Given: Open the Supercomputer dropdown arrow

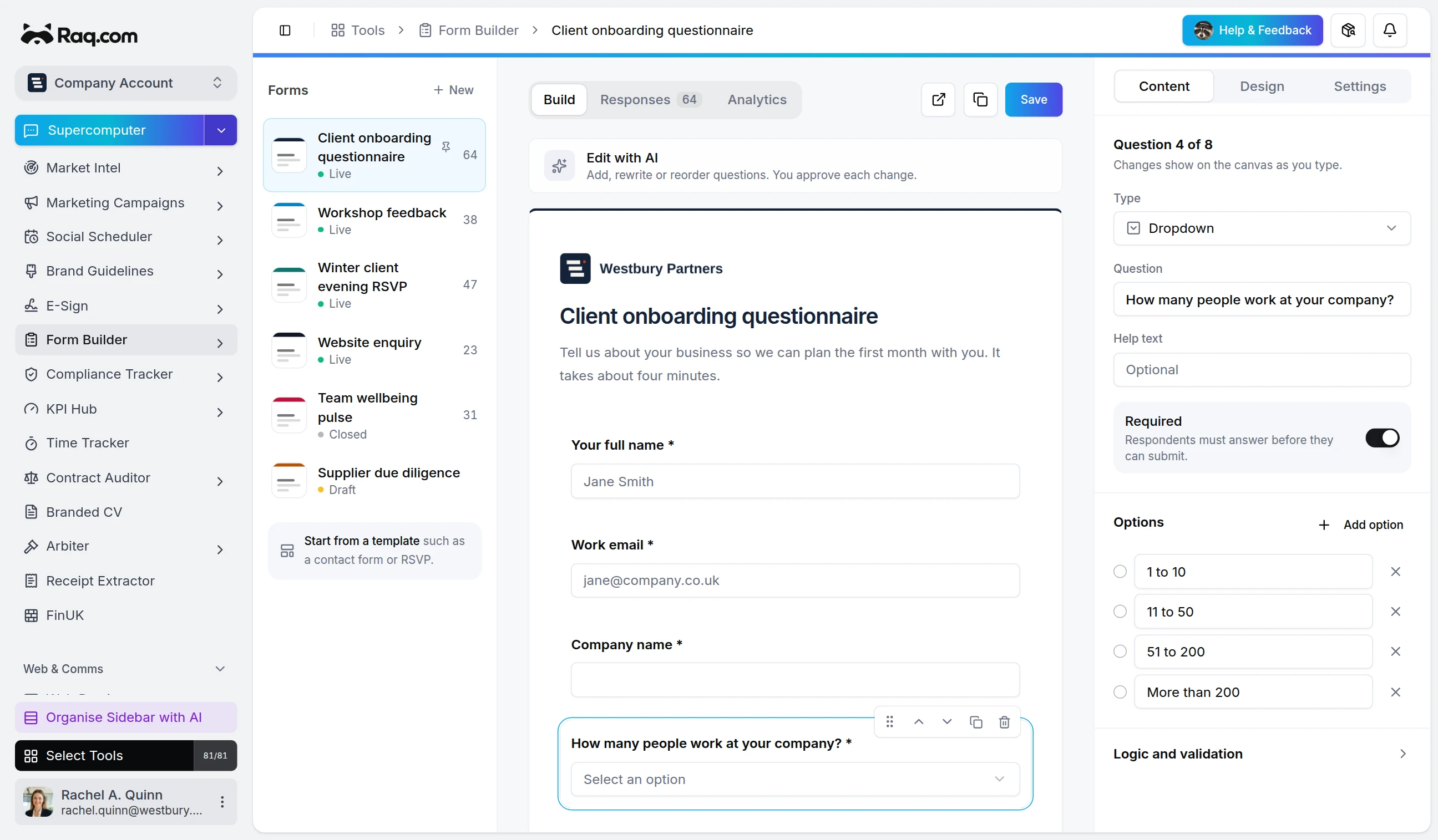Looking at the screenshot, I should tap(221, 130).
